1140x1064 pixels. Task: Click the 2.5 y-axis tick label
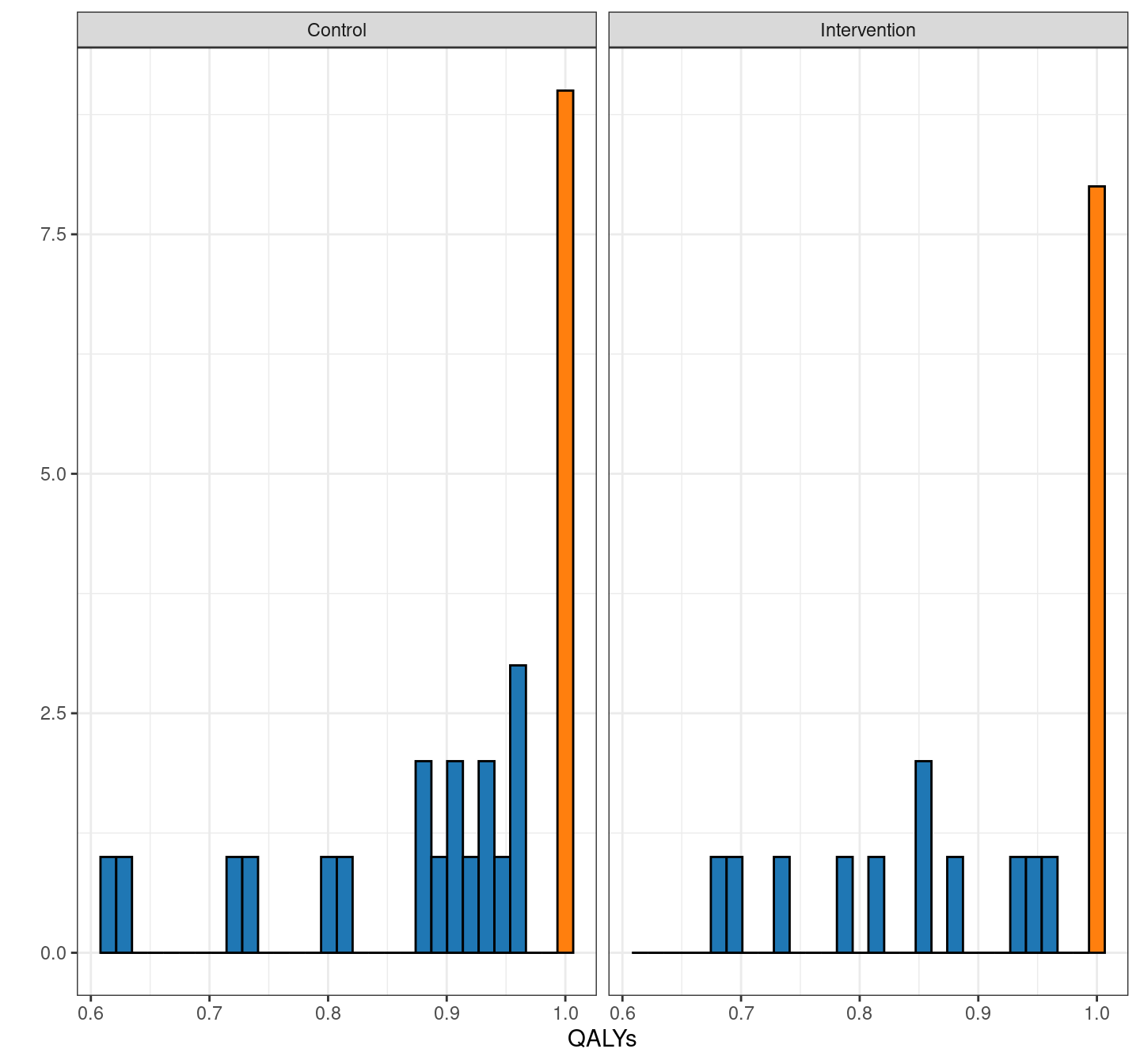point(54,713)
